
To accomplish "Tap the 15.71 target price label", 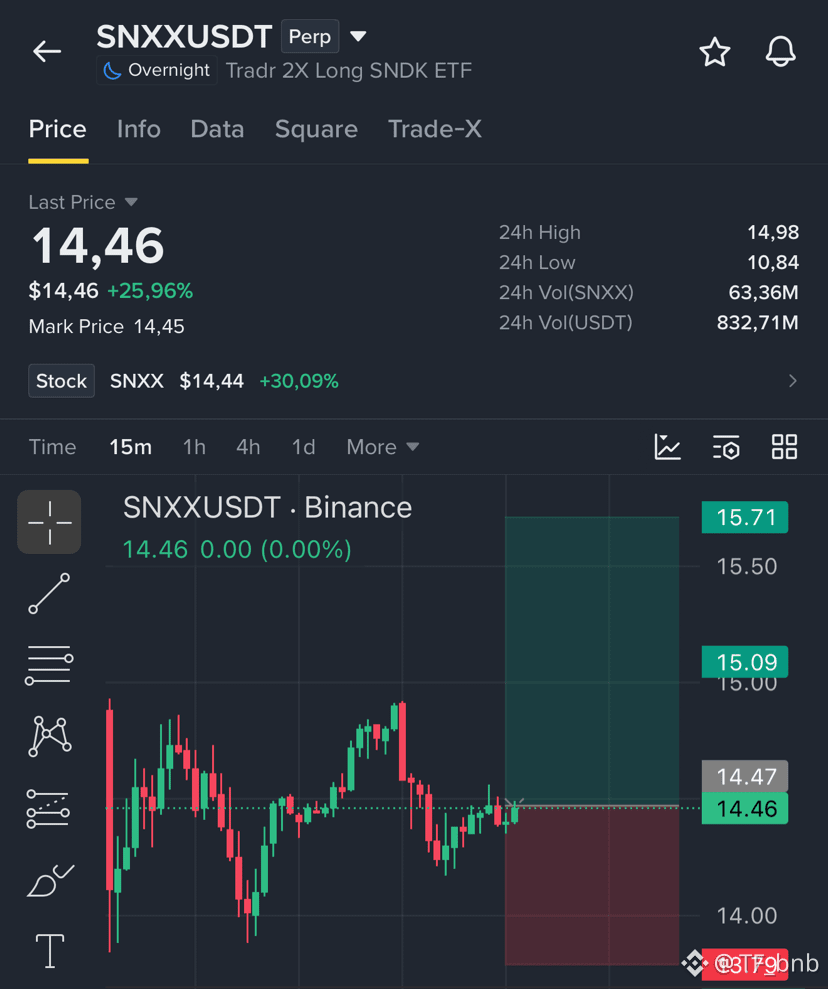I will (x=745, y=517).
